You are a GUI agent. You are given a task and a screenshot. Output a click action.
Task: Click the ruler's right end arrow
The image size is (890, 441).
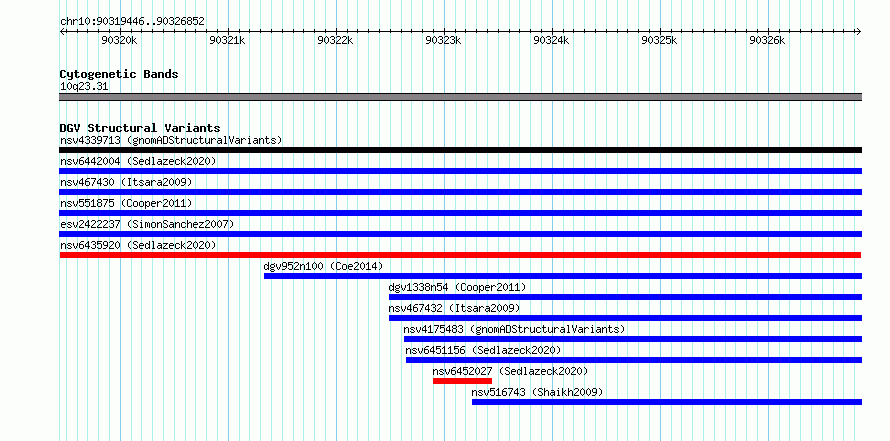click(x=859, y=31)
